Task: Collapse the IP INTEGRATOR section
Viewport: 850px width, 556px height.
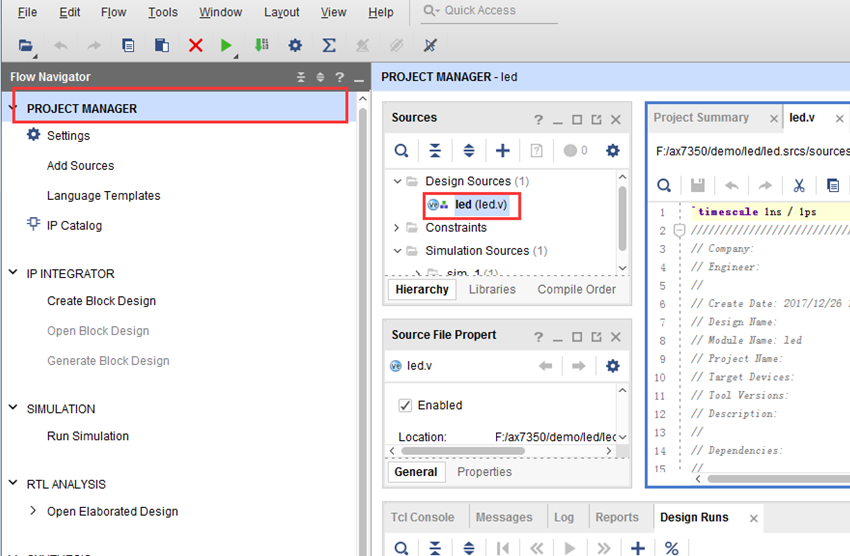Action: point(13,273)
